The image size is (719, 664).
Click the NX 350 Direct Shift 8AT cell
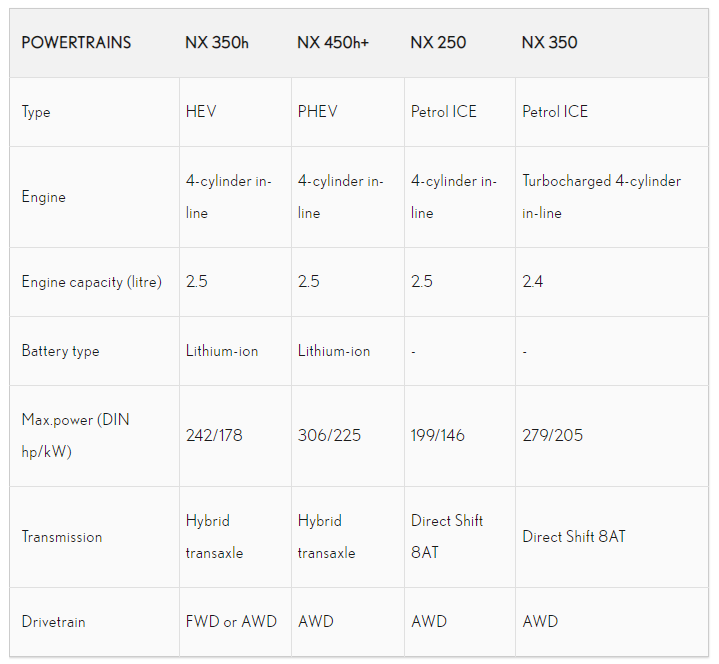click(x=574, y=537)
